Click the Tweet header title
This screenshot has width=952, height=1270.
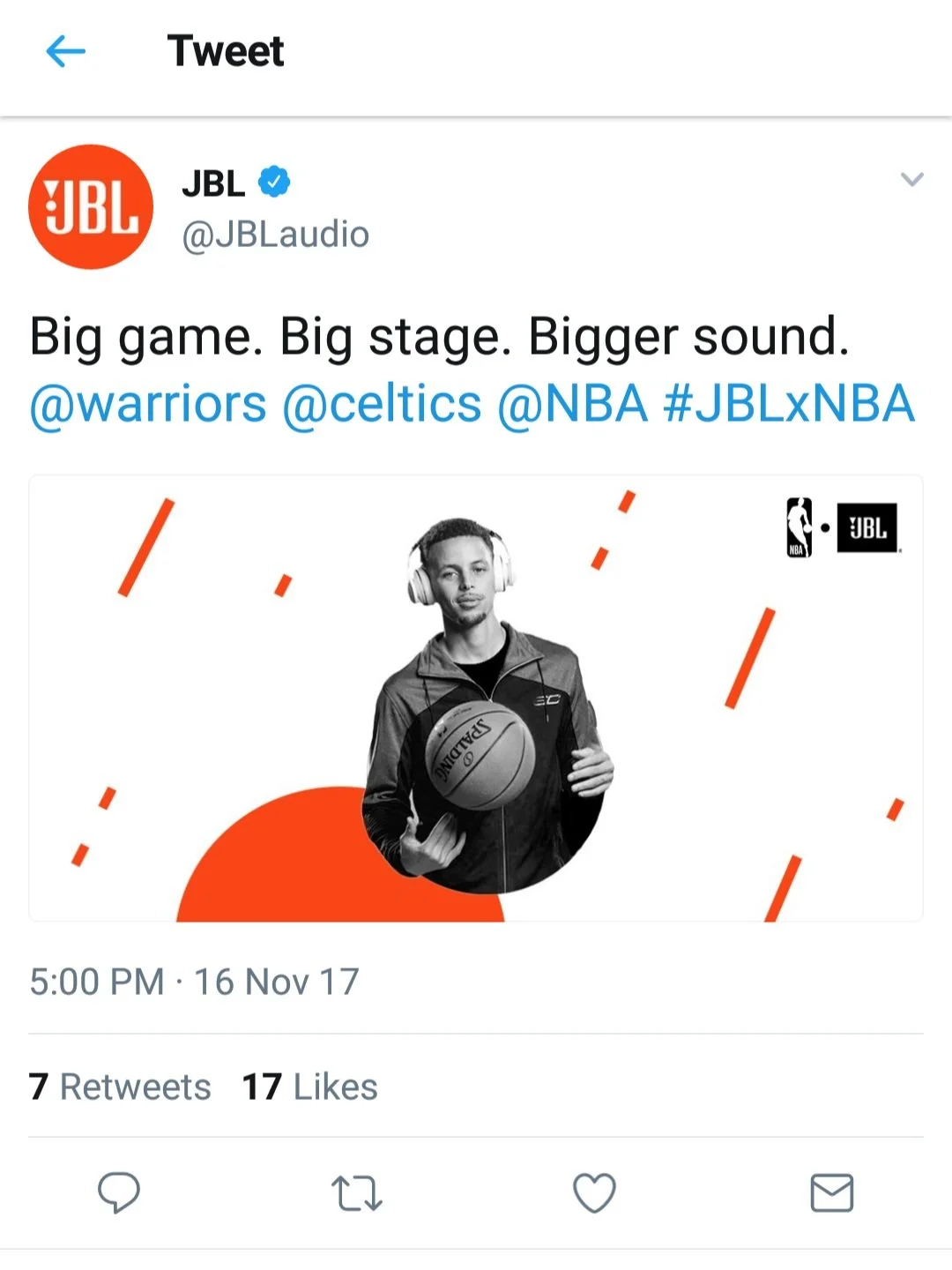point(226,51)
